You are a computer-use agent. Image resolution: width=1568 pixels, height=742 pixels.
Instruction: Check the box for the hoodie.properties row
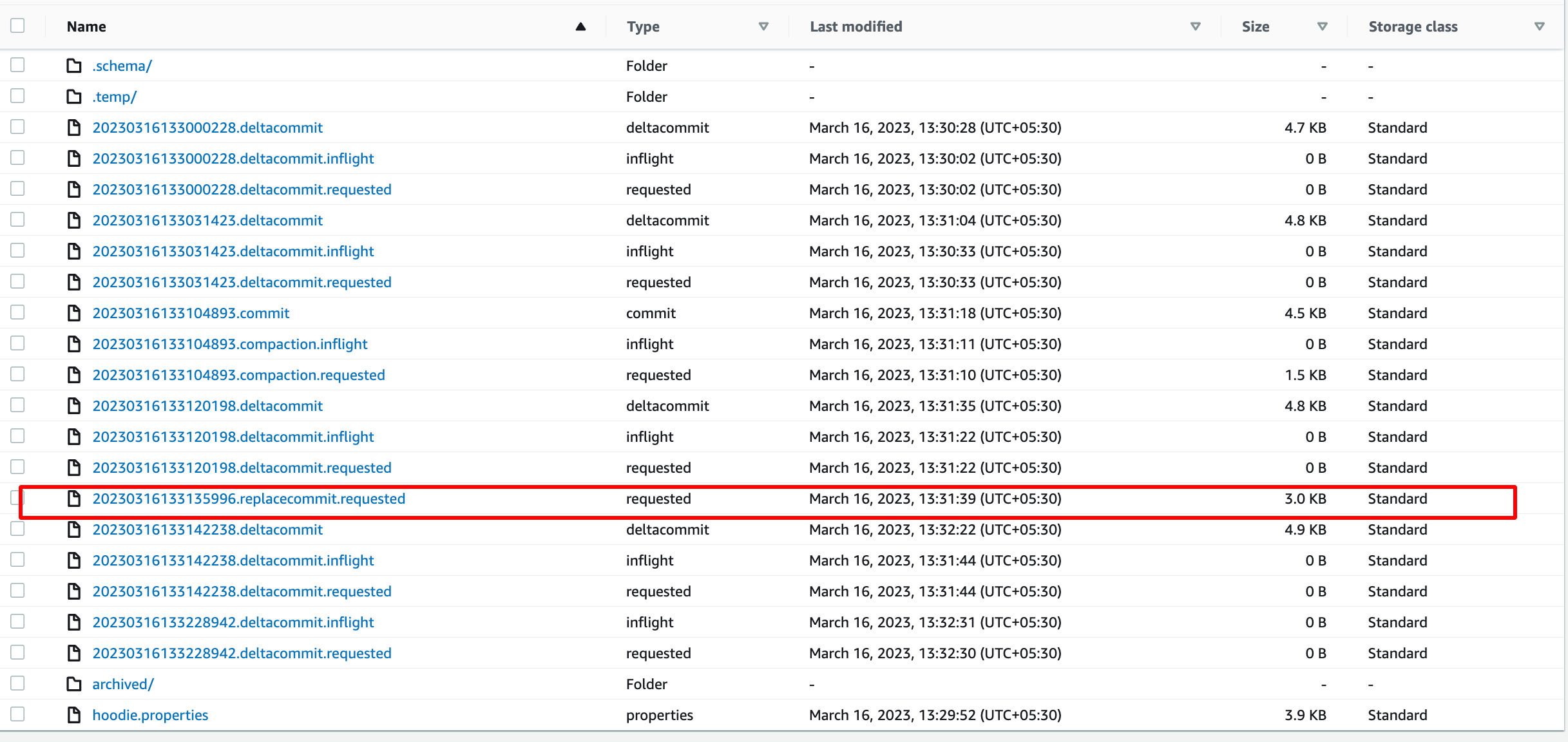click(17, 714)
